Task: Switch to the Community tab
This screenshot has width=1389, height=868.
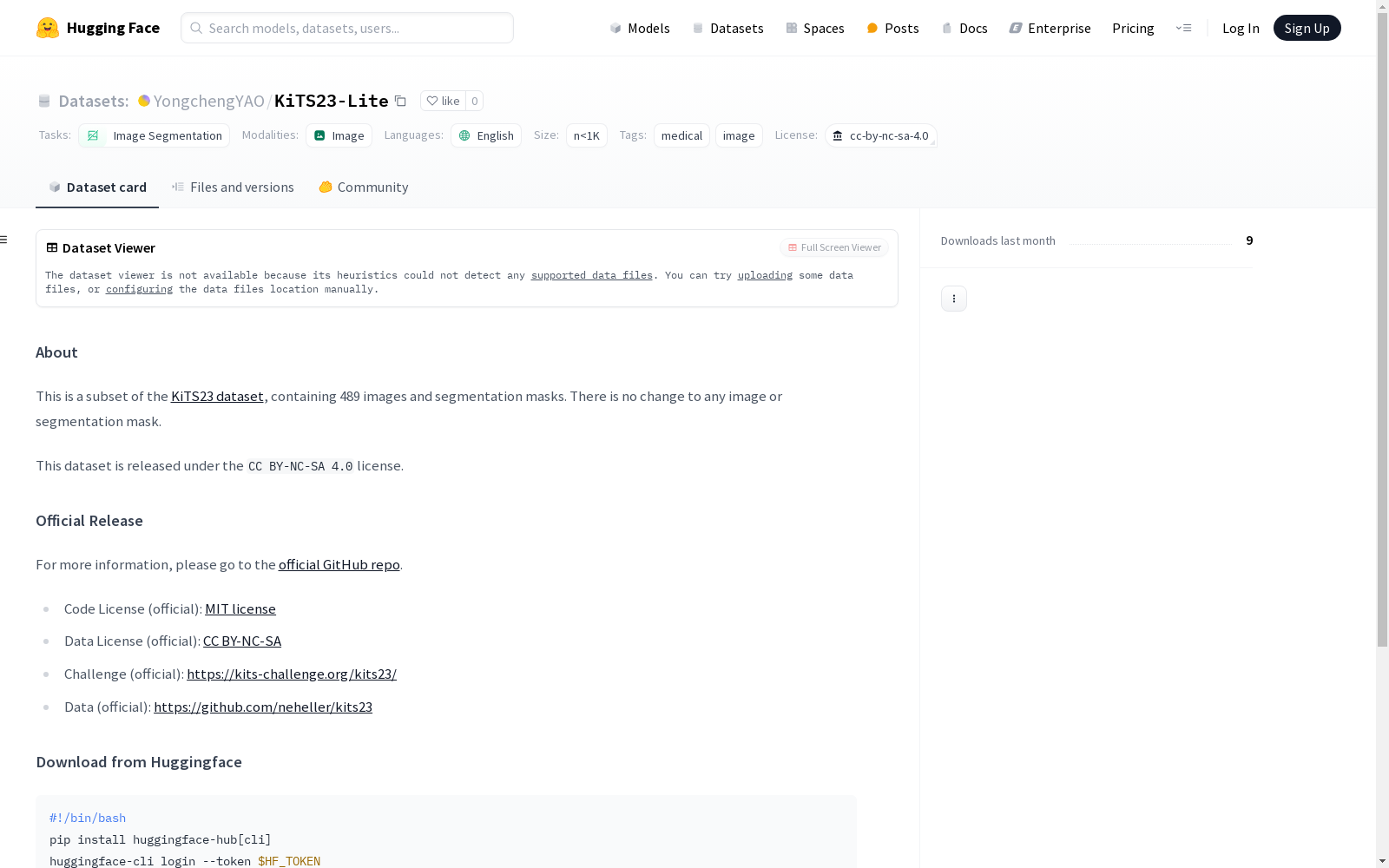Action: click(x=363, y=187)
